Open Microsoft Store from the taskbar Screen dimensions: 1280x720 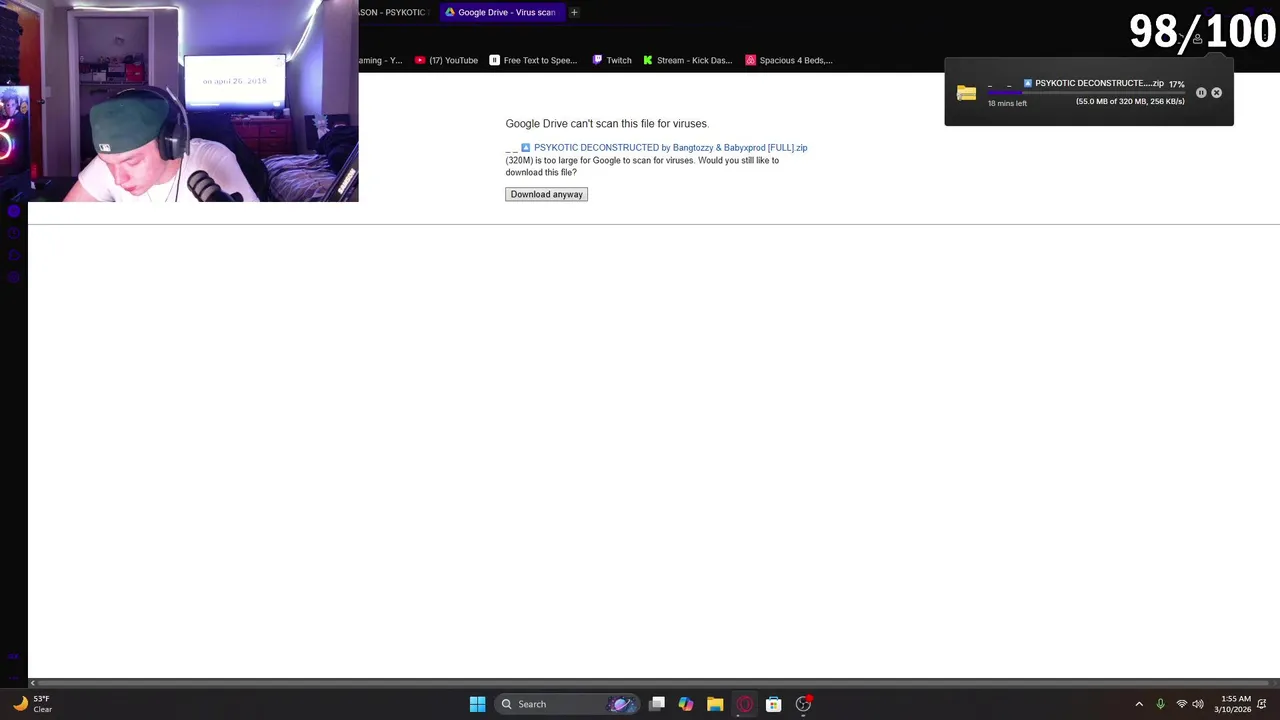pos(773,704)
